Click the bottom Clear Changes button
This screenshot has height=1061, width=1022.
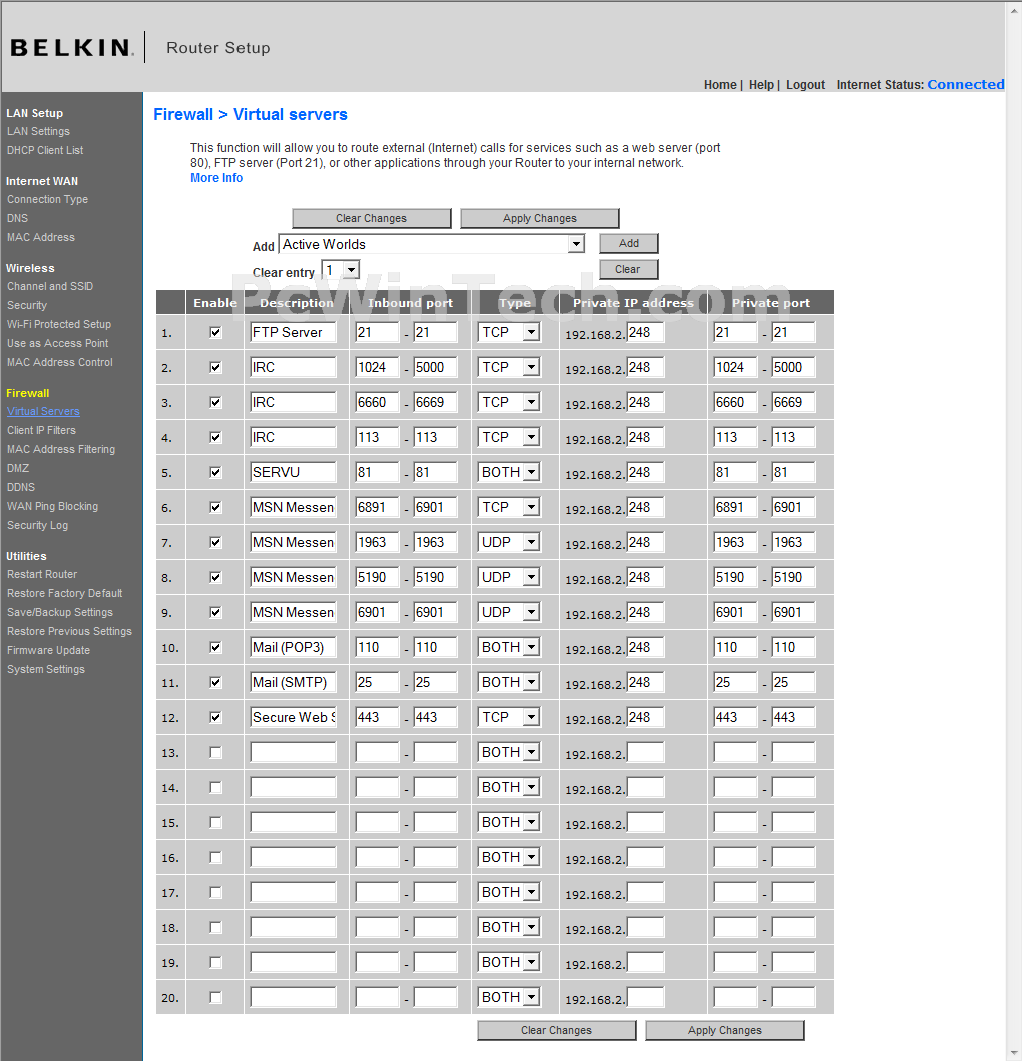pyautogui.click(x=556, y=1031)
